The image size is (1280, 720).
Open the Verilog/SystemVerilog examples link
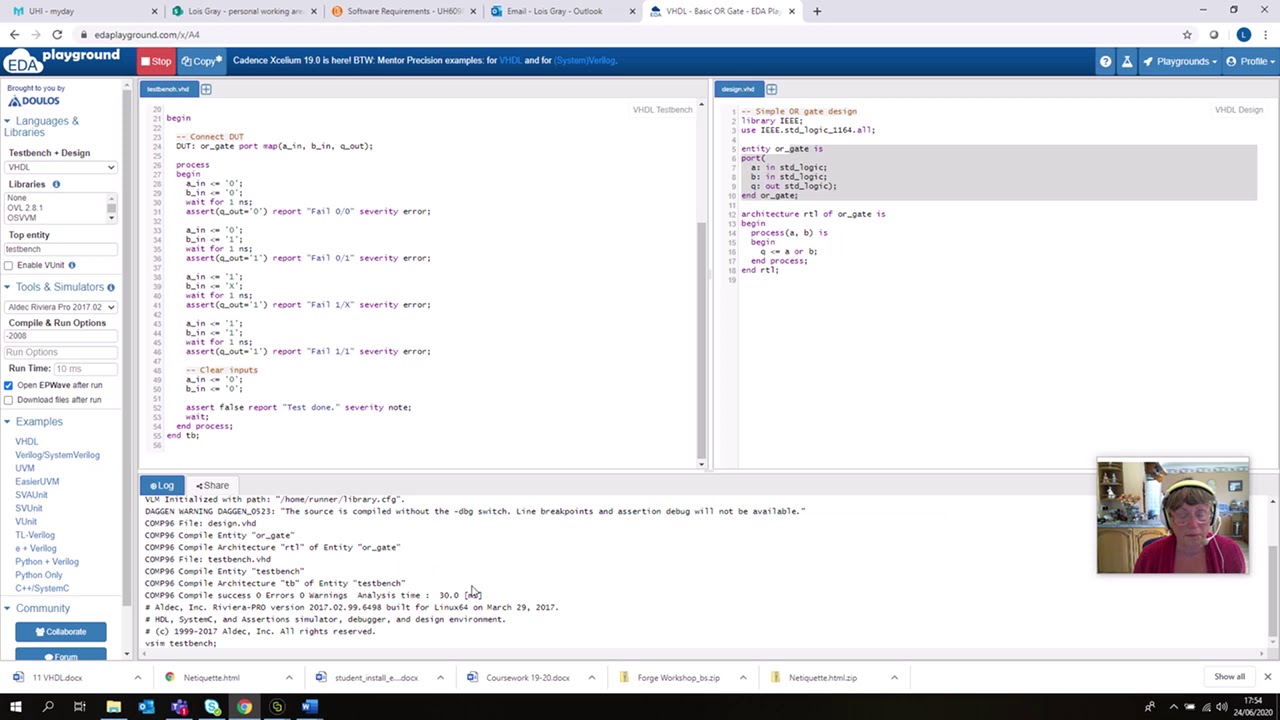(x=57, y=455)
